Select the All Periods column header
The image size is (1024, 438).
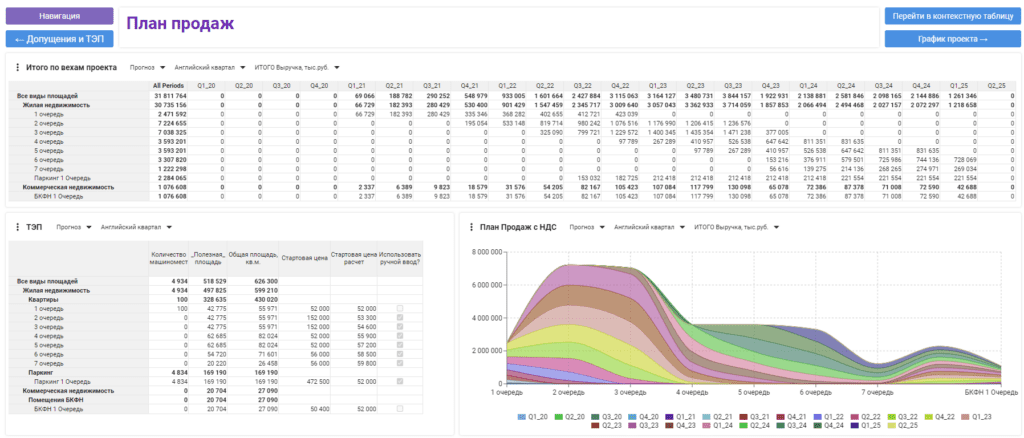[166, 86]
